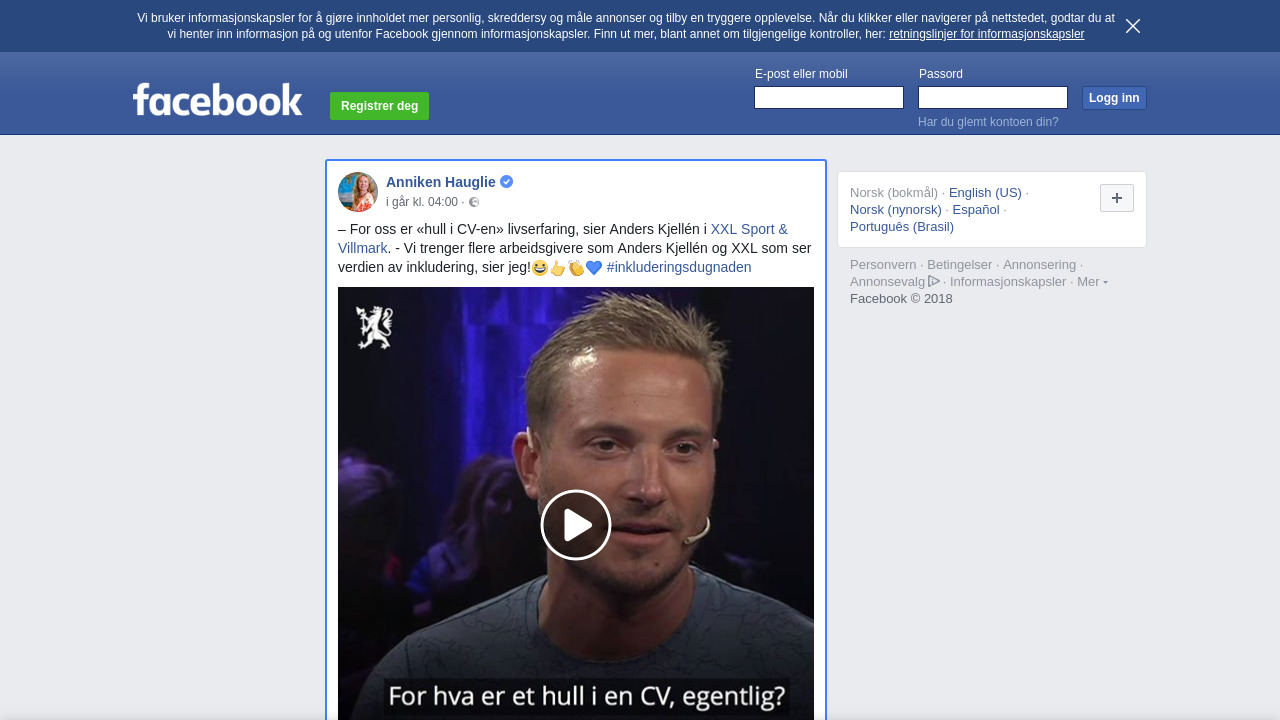This screenshot has height=720, width=1280.
Task: Dismiss the cookie notice with X
Action: click(1133, 26)
